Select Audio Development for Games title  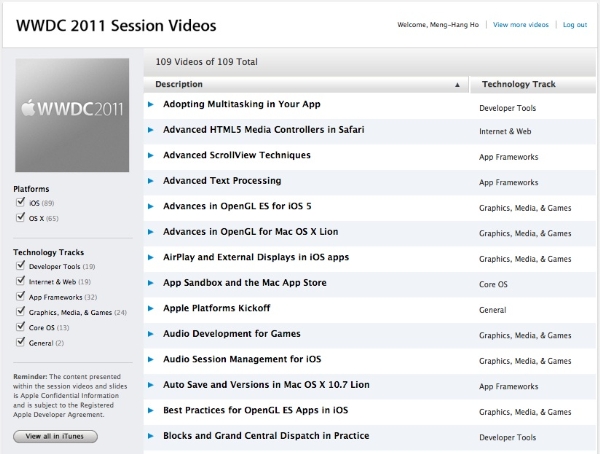tap(232, 334)
